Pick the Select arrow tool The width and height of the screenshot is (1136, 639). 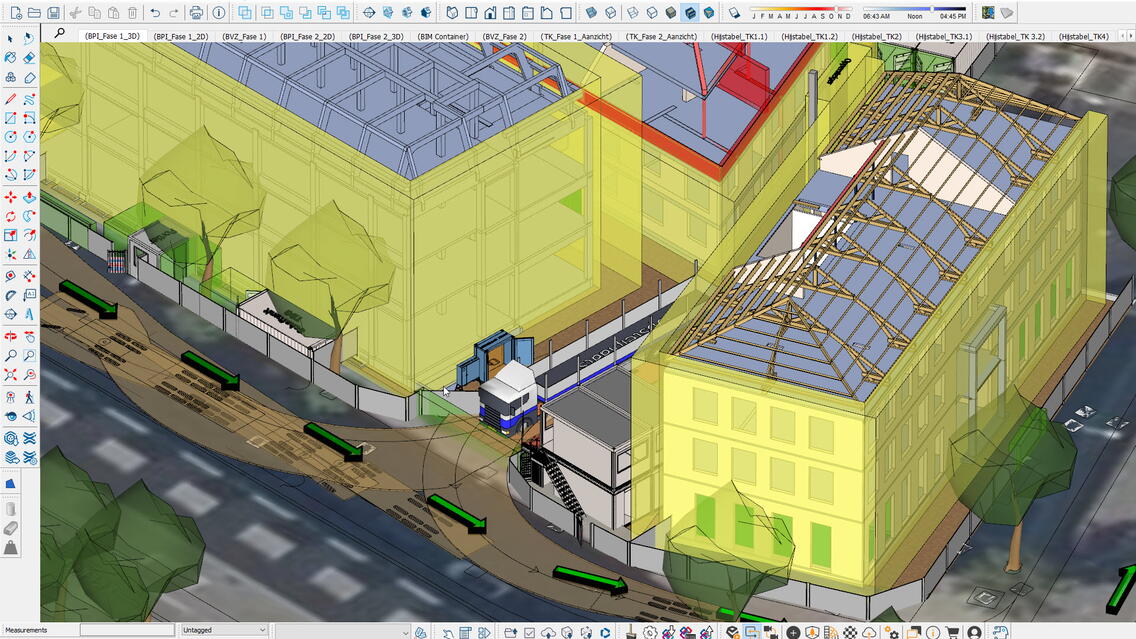(10, 38)
